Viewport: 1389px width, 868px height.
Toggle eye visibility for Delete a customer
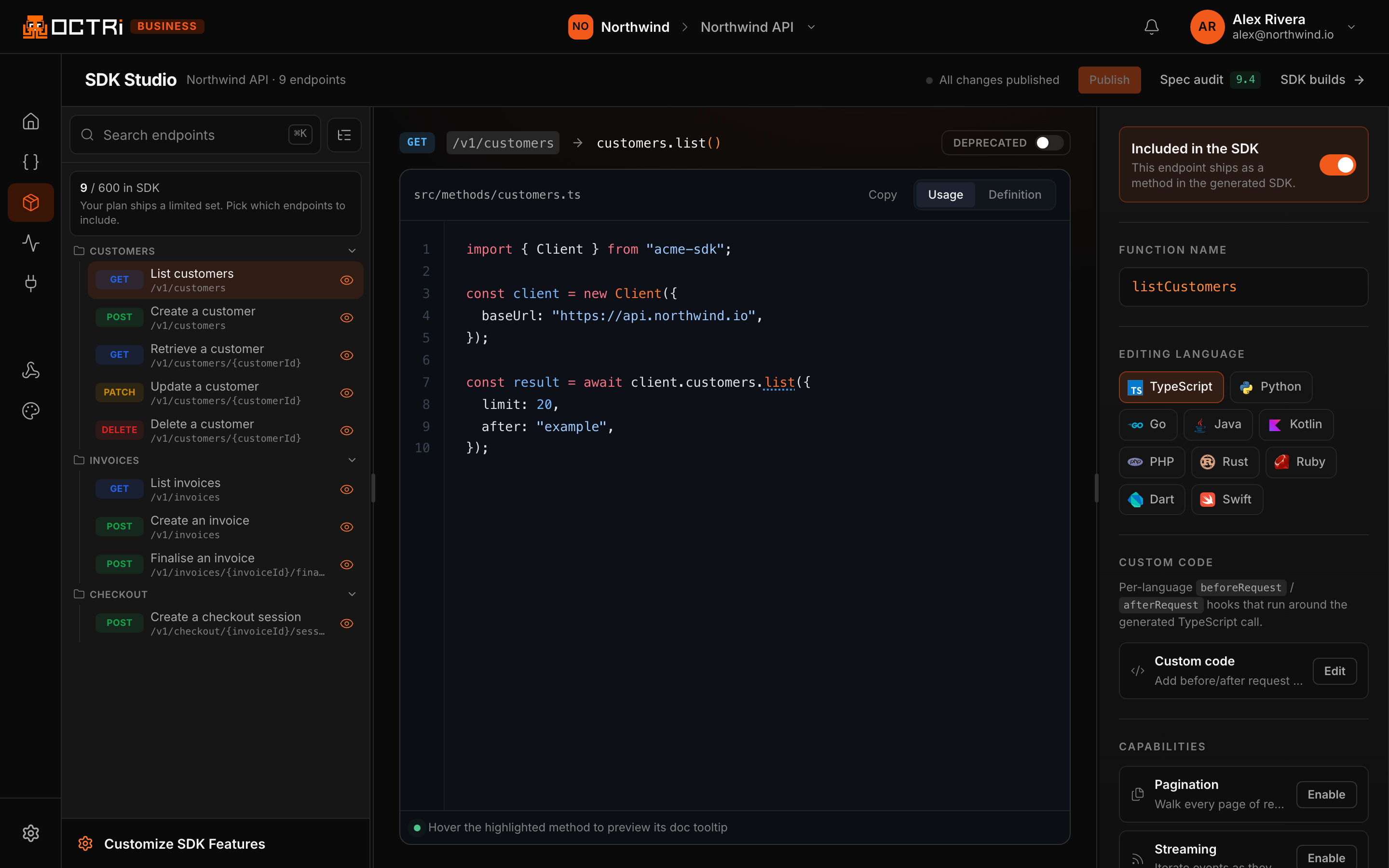(347, 431)
